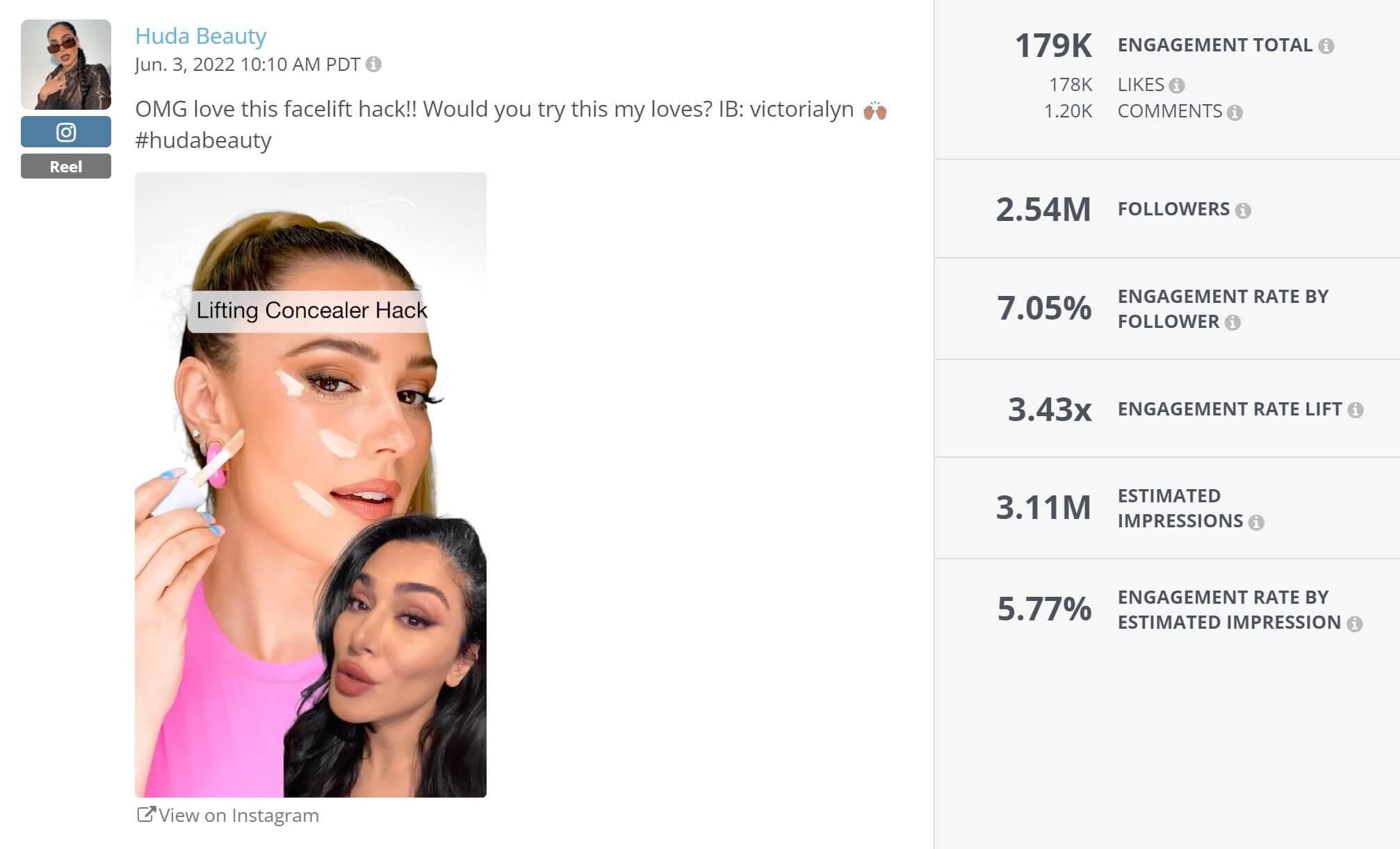The image size is (1400, 849).
Task: Click the Instagram platform icon
Action: (65, 132)
